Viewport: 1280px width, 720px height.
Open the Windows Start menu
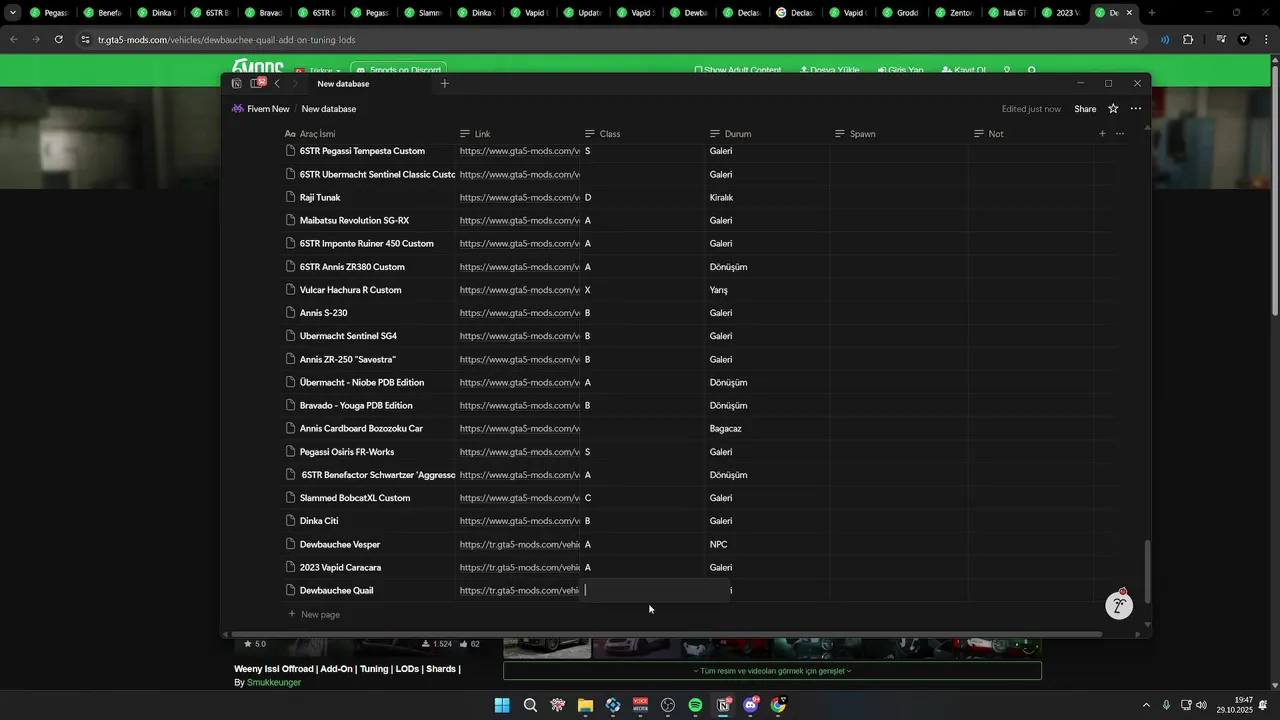coord(502,705)
